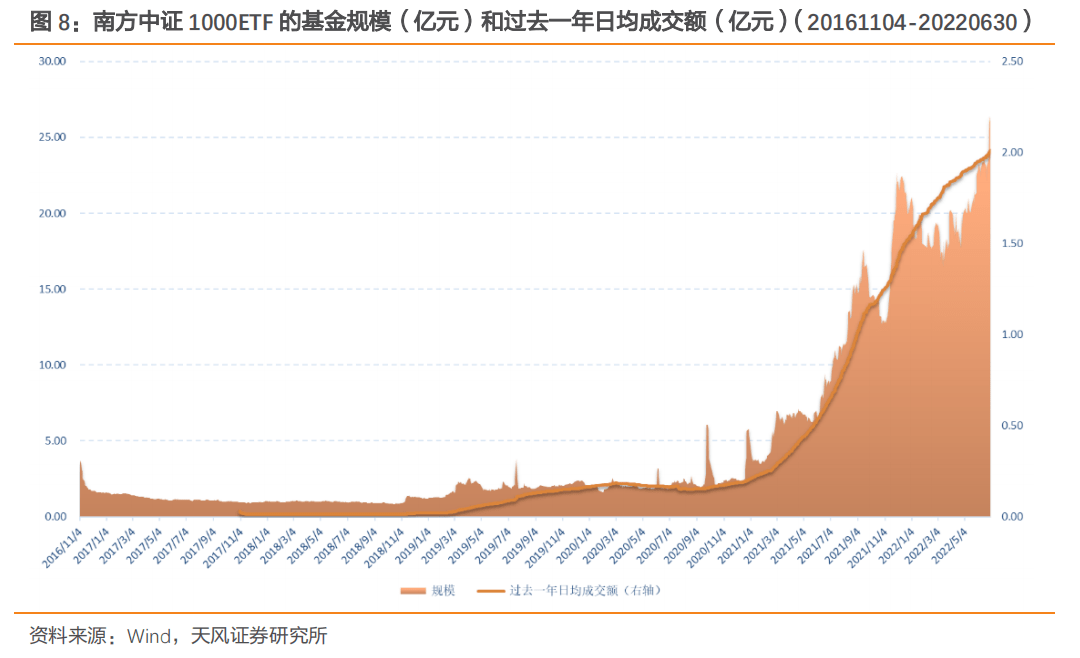This screenshot has height=658, width=1080.
Task: Click the 过去一年日均成交额 legend line marker
Action: click(x=492, y=591)
